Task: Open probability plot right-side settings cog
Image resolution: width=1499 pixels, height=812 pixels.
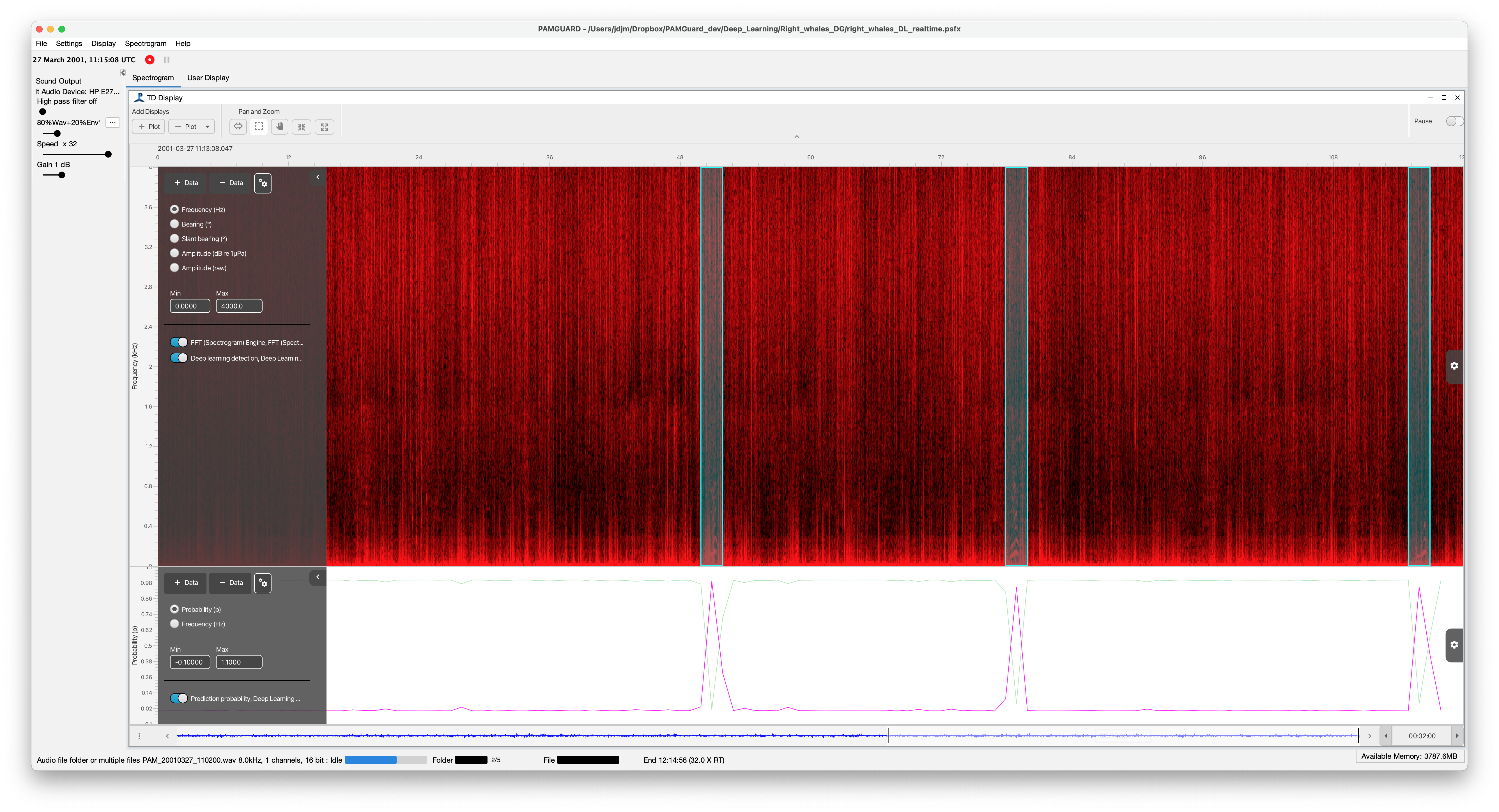Action: pos(1454,645)
